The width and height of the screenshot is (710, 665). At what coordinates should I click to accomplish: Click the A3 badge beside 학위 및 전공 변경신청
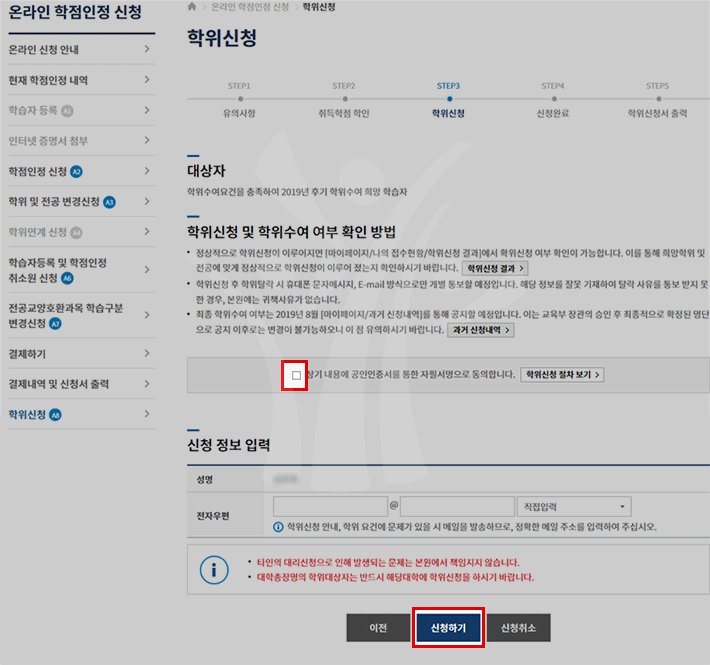pos(110,202)
